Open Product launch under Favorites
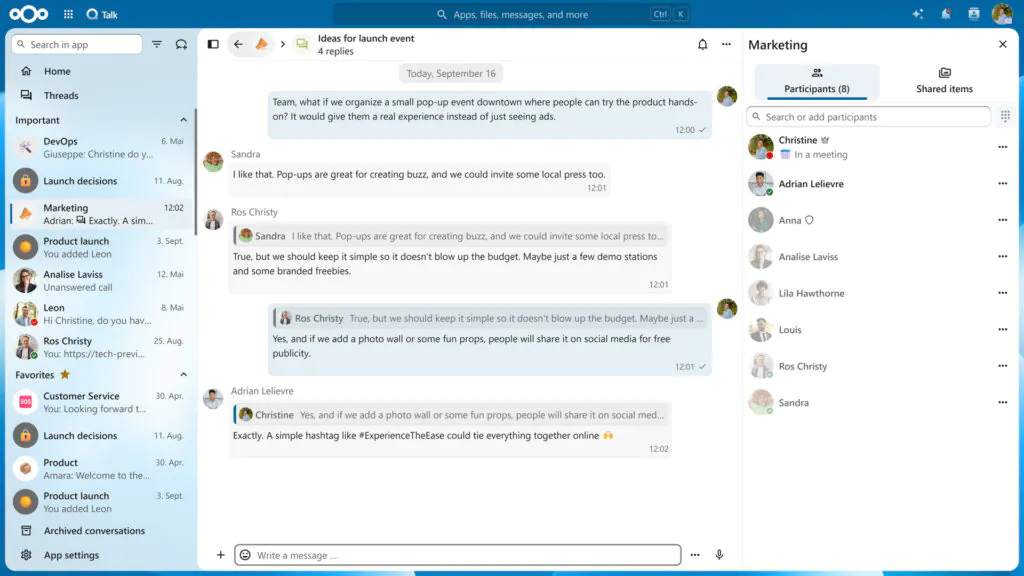The height and width of the screenshot is (576, 1024). 101,502
